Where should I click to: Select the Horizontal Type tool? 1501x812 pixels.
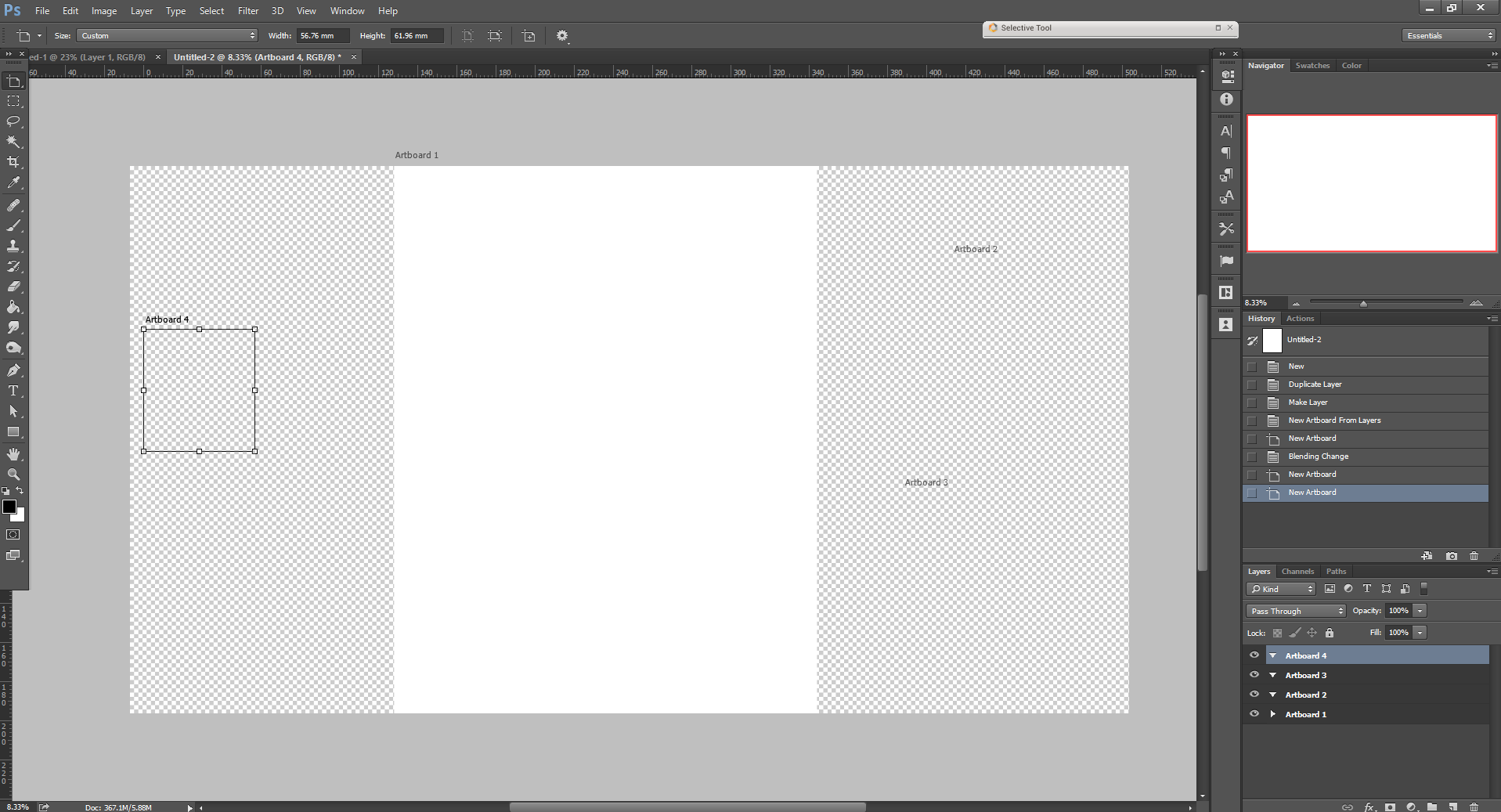click(14, 391)
